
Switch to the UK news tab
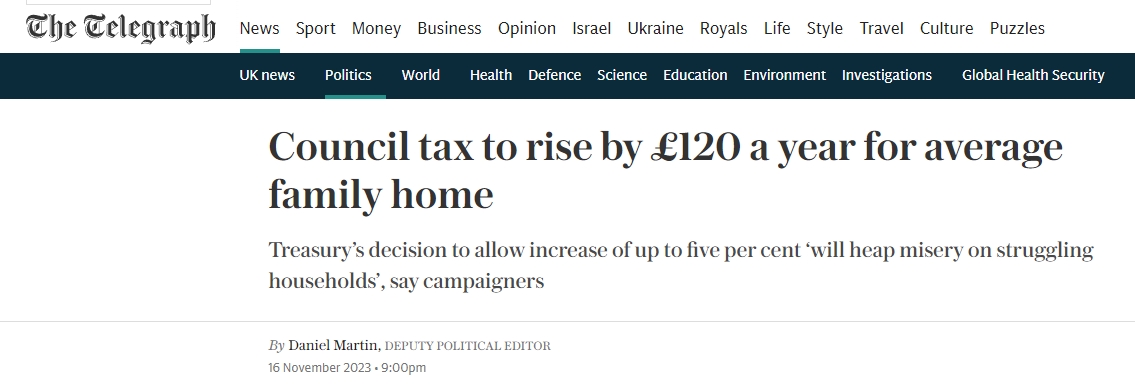(x=267, y=75)
